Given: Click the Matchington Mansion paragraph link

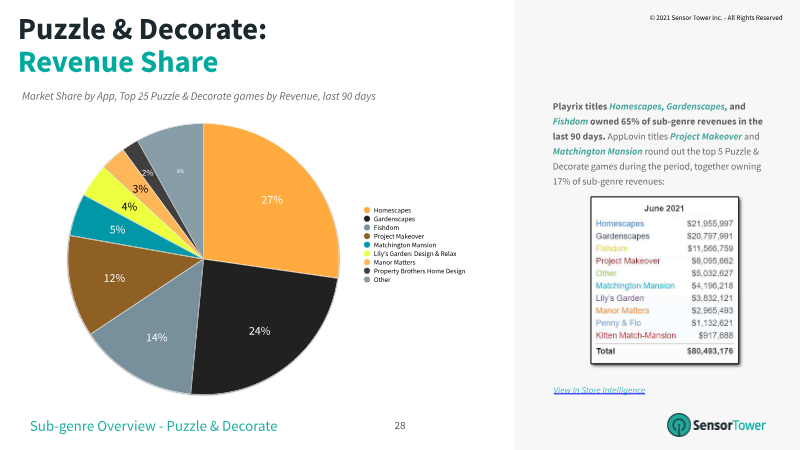Looking at the screenshot, I should [597, 152].
